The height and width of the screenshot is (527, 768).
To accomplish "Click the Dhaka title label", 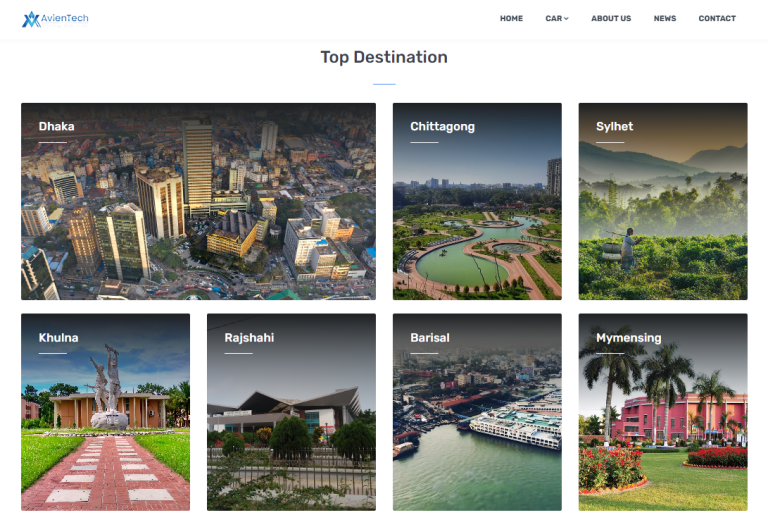I will click(x=56, y=126).
